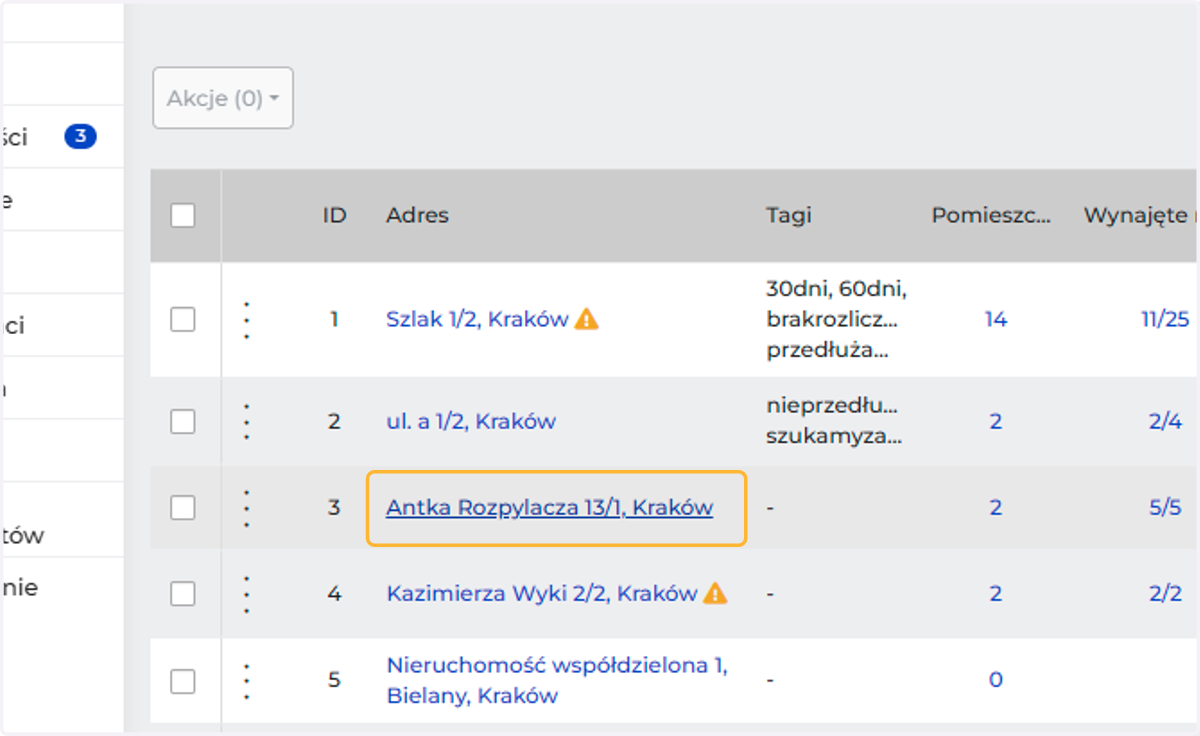Sort by Pomieszcz... column header
This screenshot has height=736, width=1200.
point(991,215)
